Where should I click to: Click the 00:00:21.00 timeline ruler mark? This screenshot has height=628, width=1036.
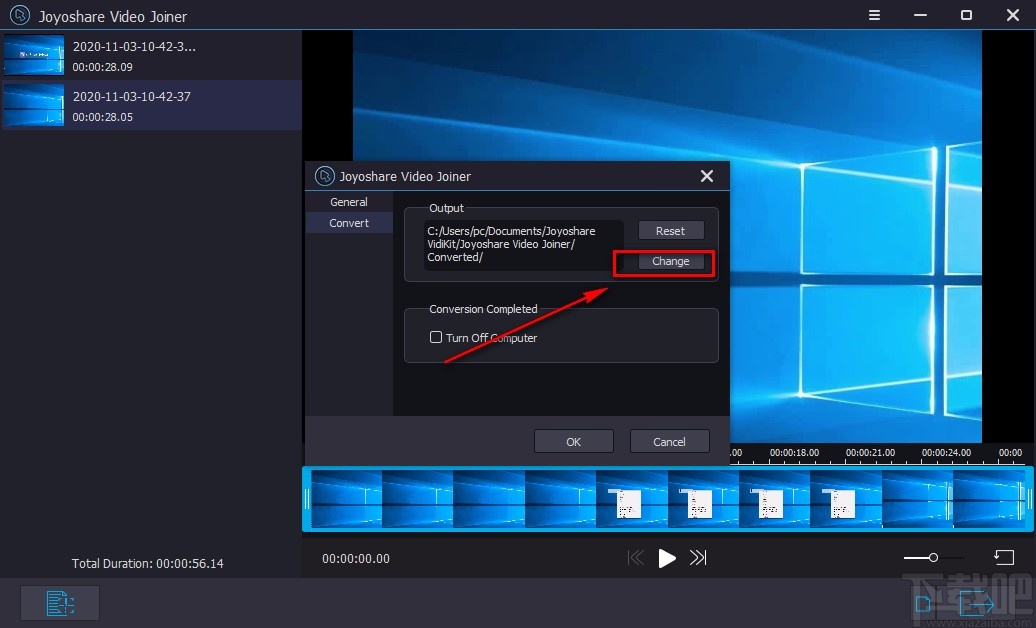click(x=870, y=453)
